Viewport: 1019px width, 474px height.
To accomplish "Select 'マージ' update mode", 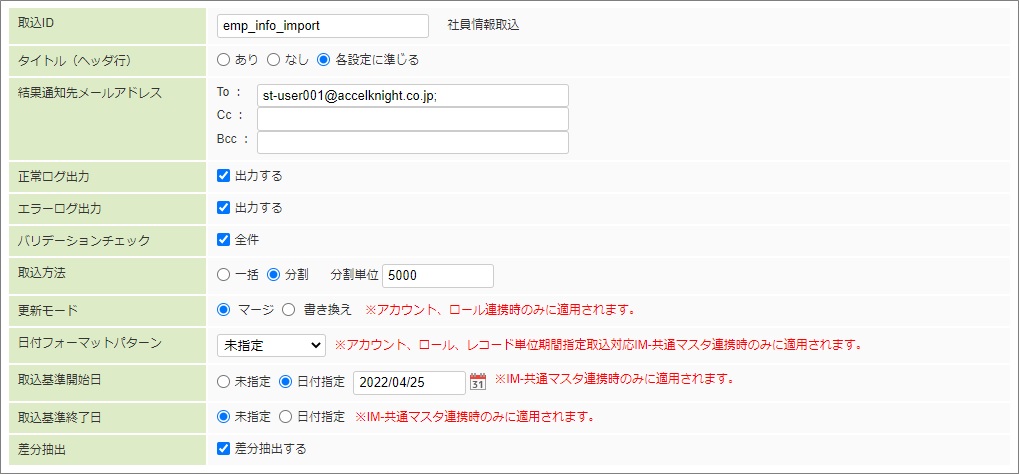I will pyautogui.click(x=224, y=309).
